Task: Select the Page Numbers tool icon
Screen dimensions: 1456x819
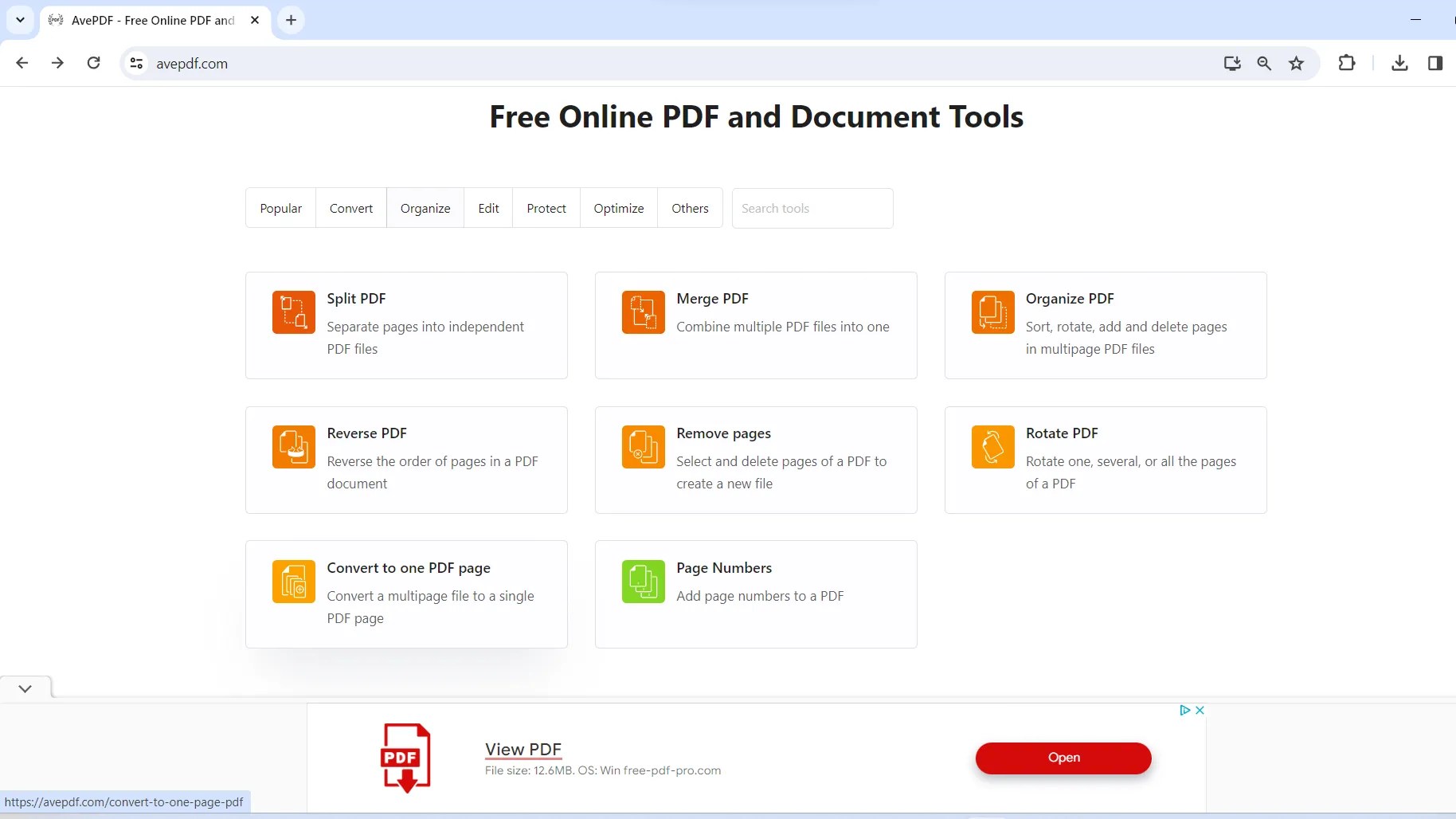Action: point(643,582)
